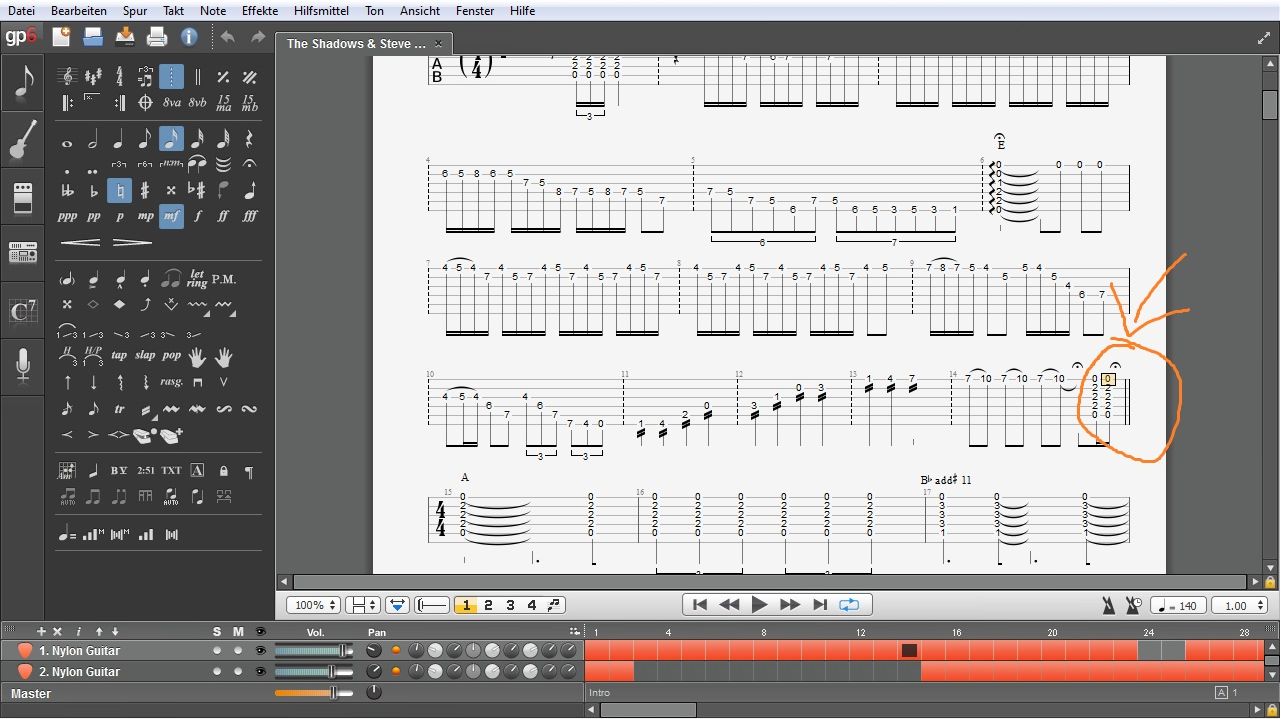The width and height of the screenshot is (1281, 719).
Task: Save the file via download-arrow icon
Action: [x=125, y=37]
